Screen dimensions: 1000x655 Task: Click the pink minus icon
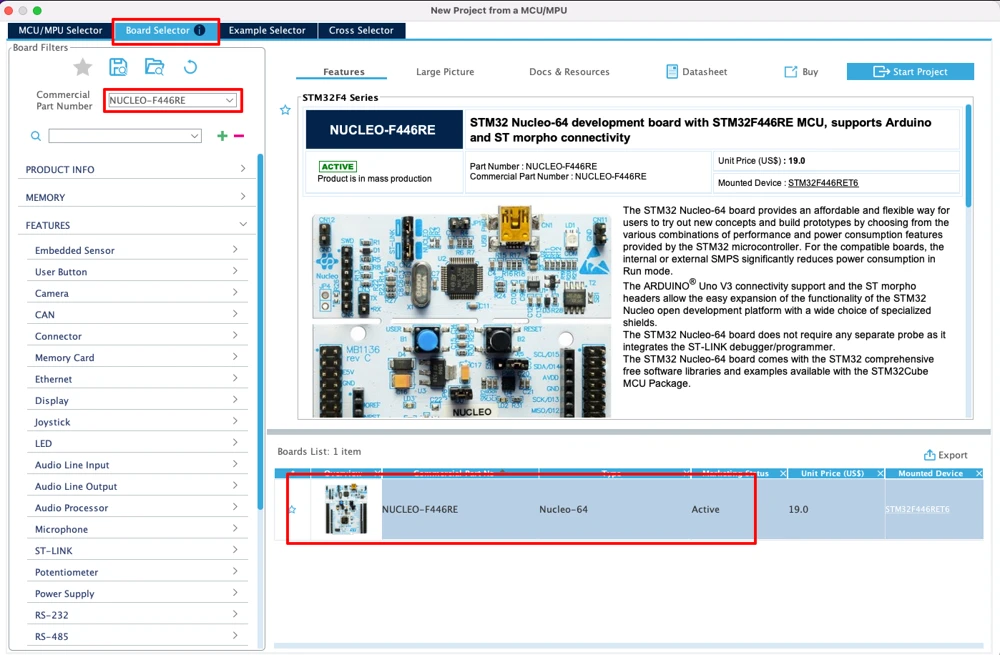tap(239, 136)
